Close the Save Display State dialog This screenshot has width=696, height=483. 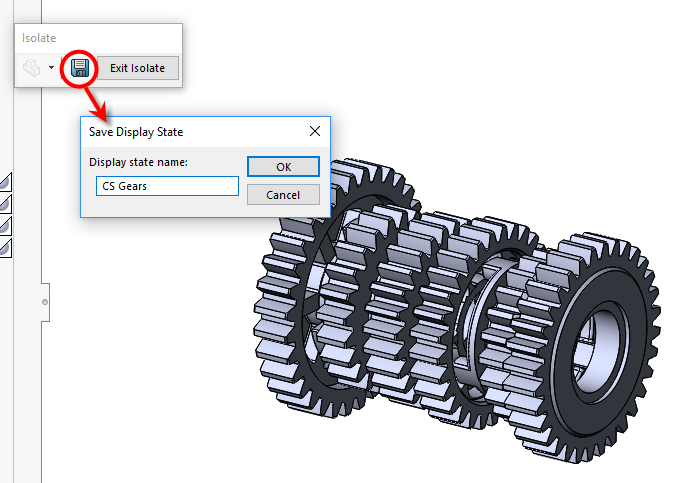click(315, 131)
